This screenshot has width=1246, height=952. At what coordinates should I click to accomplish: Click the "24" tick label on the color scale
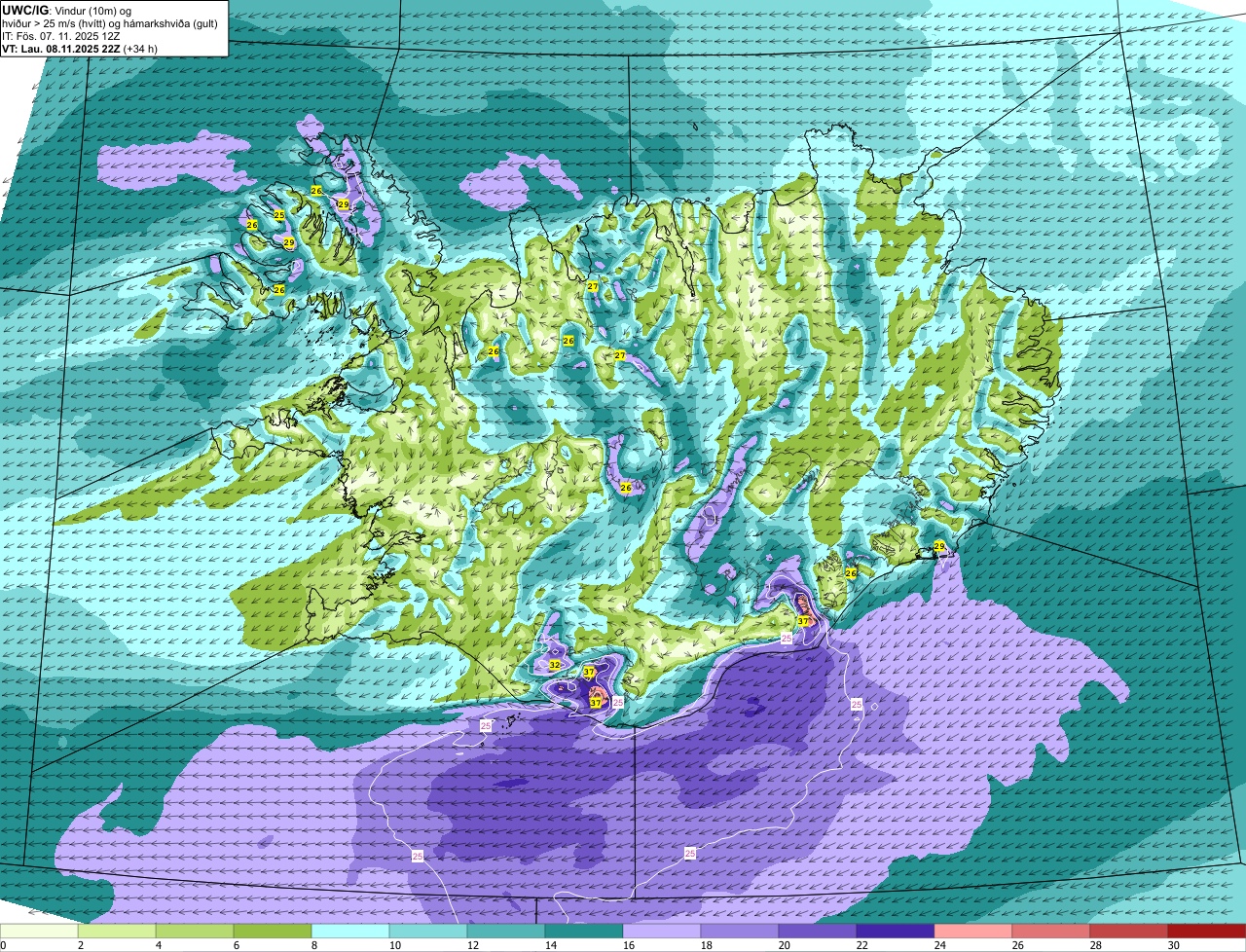pyautogui.click(x=940, y=945)
